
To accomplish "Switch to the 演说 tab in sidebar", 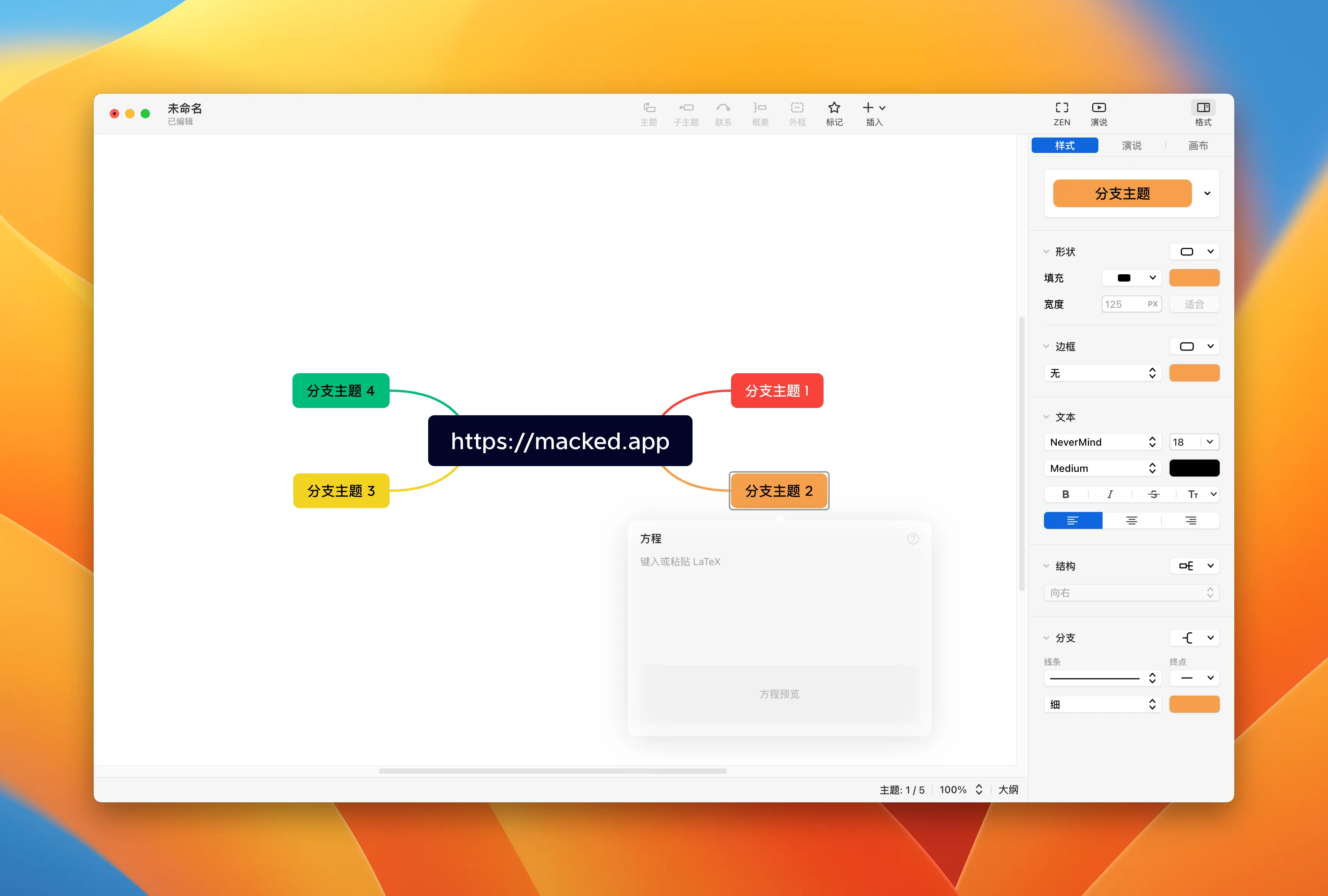I will coord(1131,146).
